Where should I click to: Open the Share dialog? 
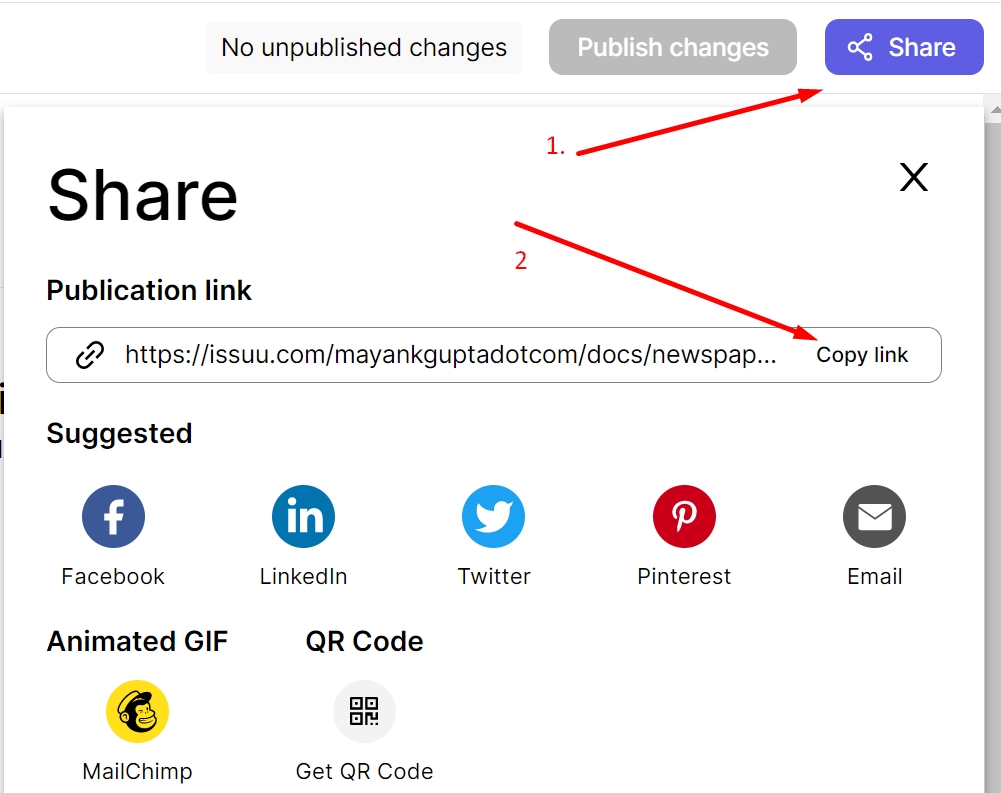[903, 46]
